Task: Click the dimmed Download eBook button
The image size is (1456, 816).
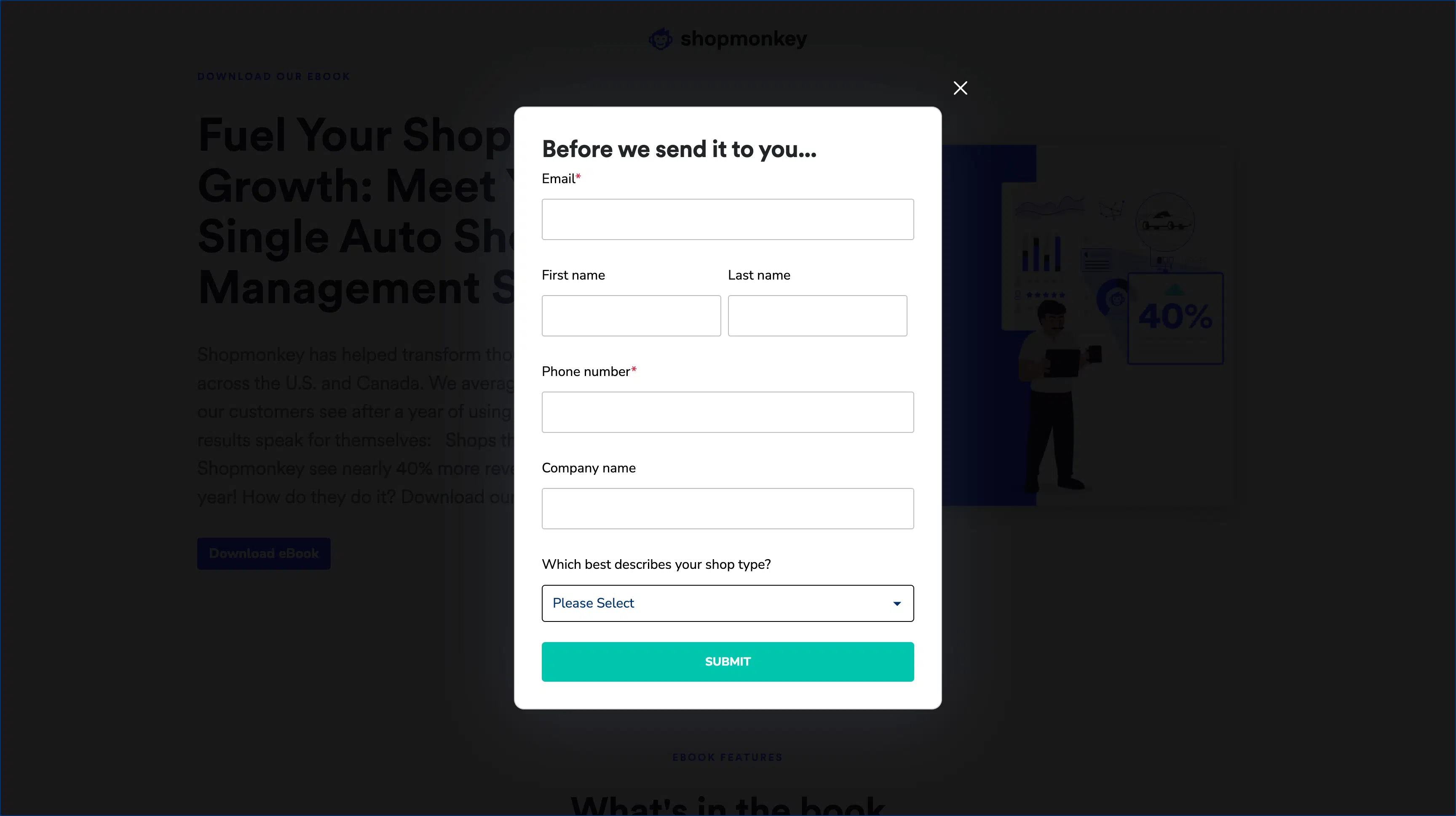Action: pos(263,553)
